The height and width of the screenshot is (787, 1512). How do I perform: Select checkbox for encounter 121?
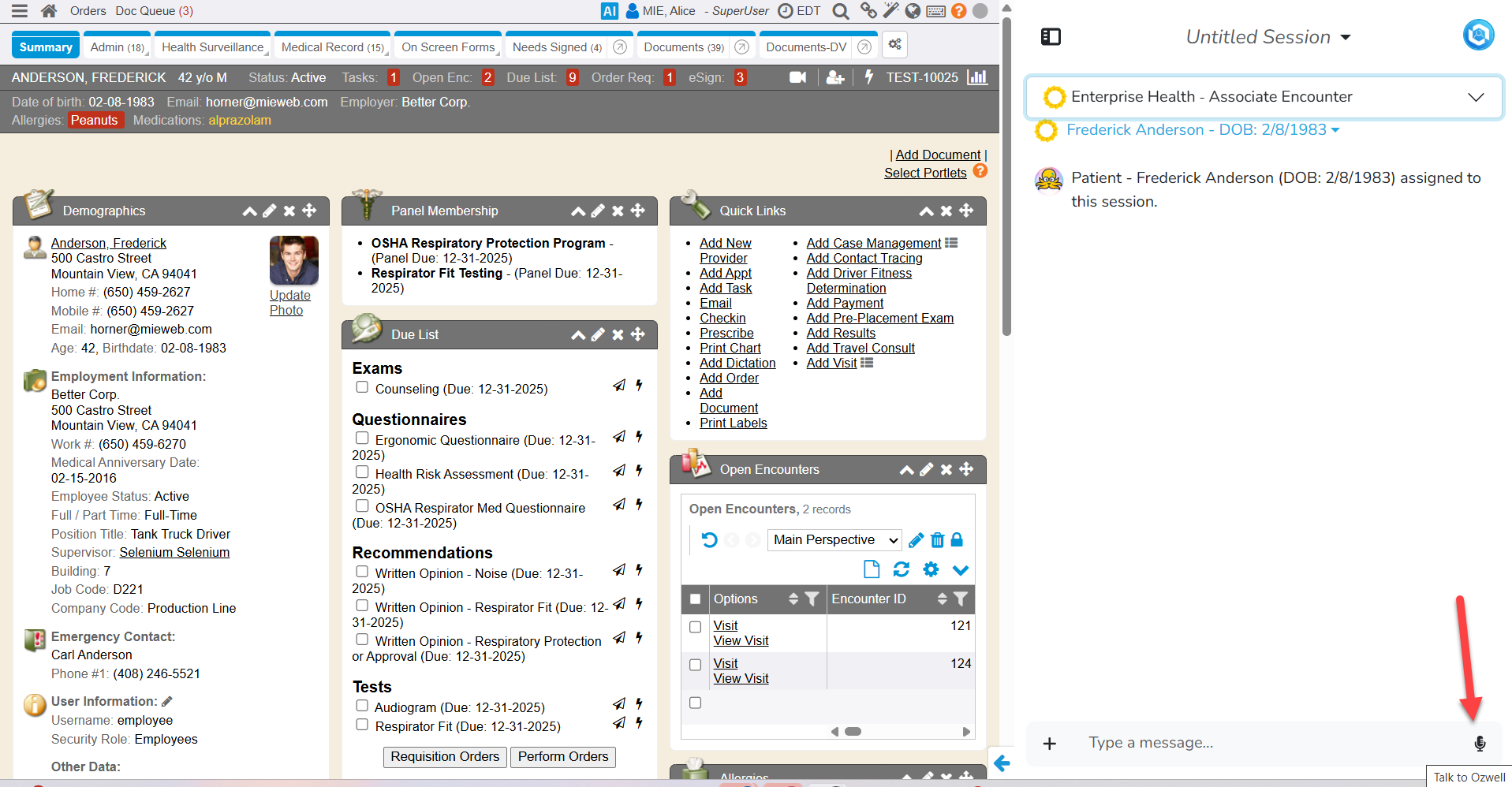[695, 627]
